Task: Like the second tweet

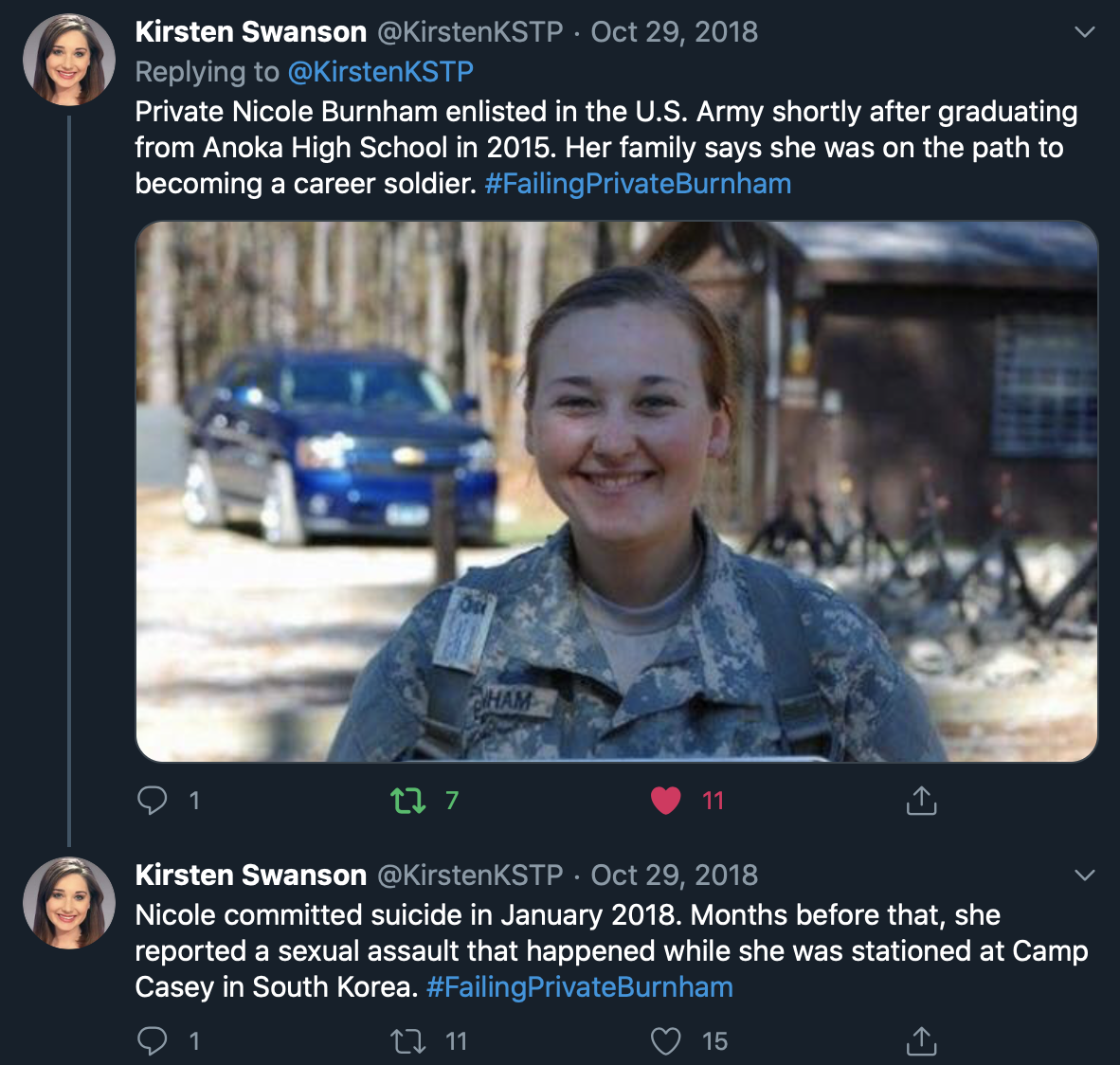Action: point(665,1040)
